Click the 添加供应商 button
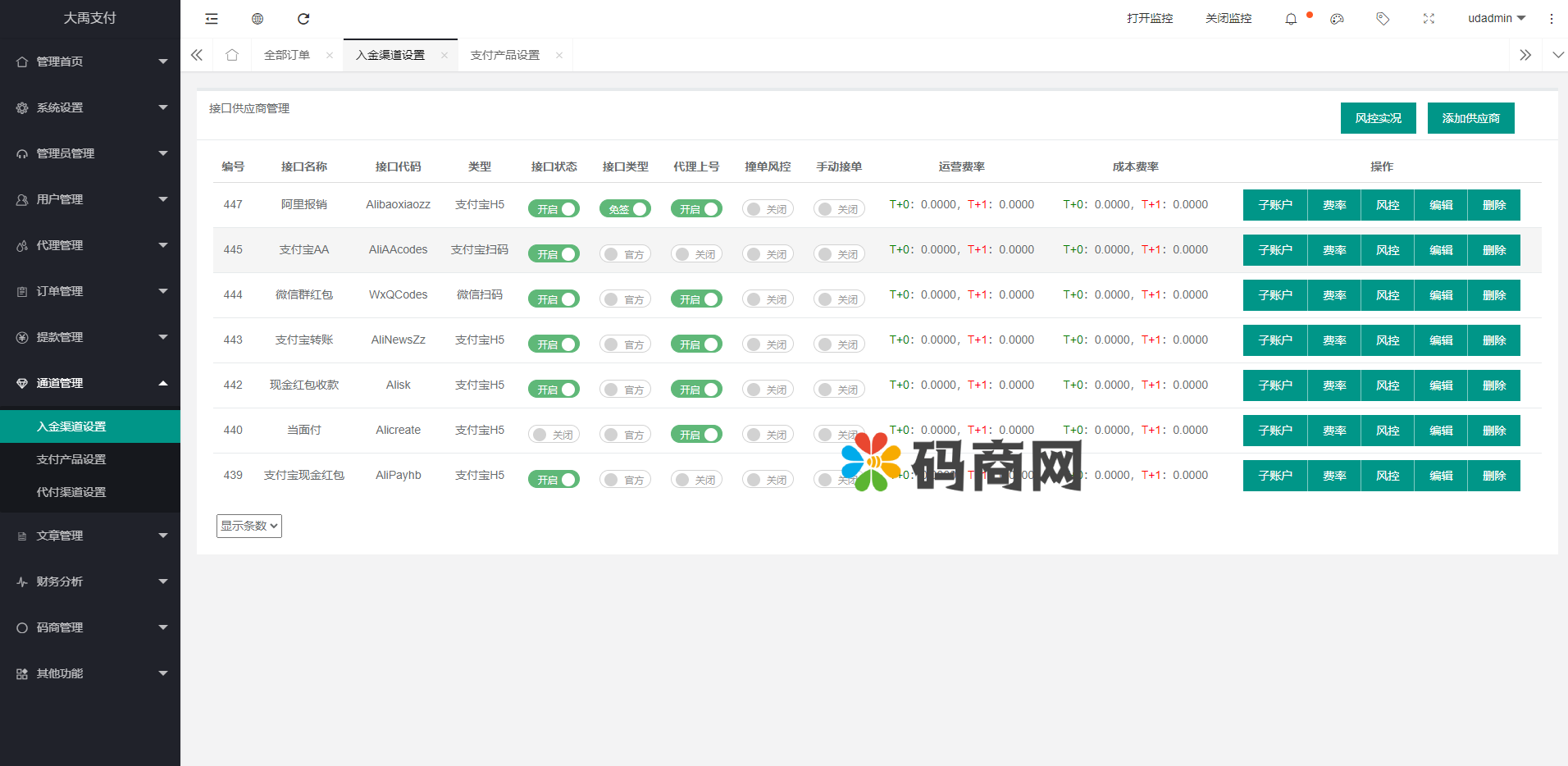 1470,118
